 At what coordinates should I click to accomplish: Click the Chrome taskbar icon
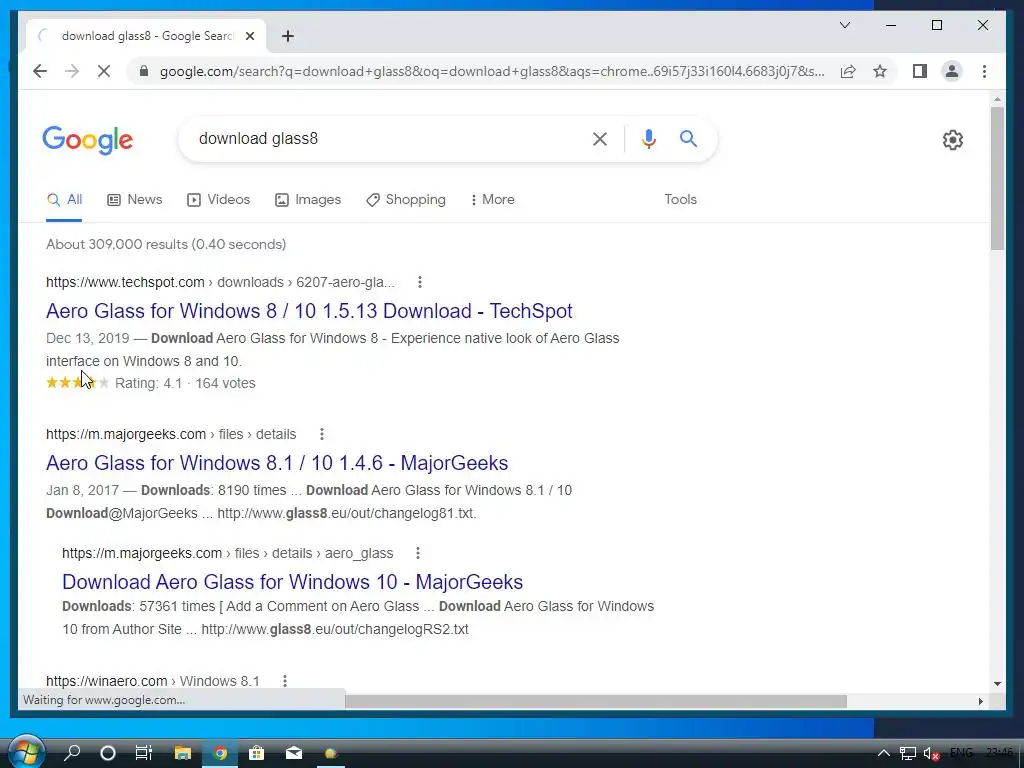(x=220, y=753)
